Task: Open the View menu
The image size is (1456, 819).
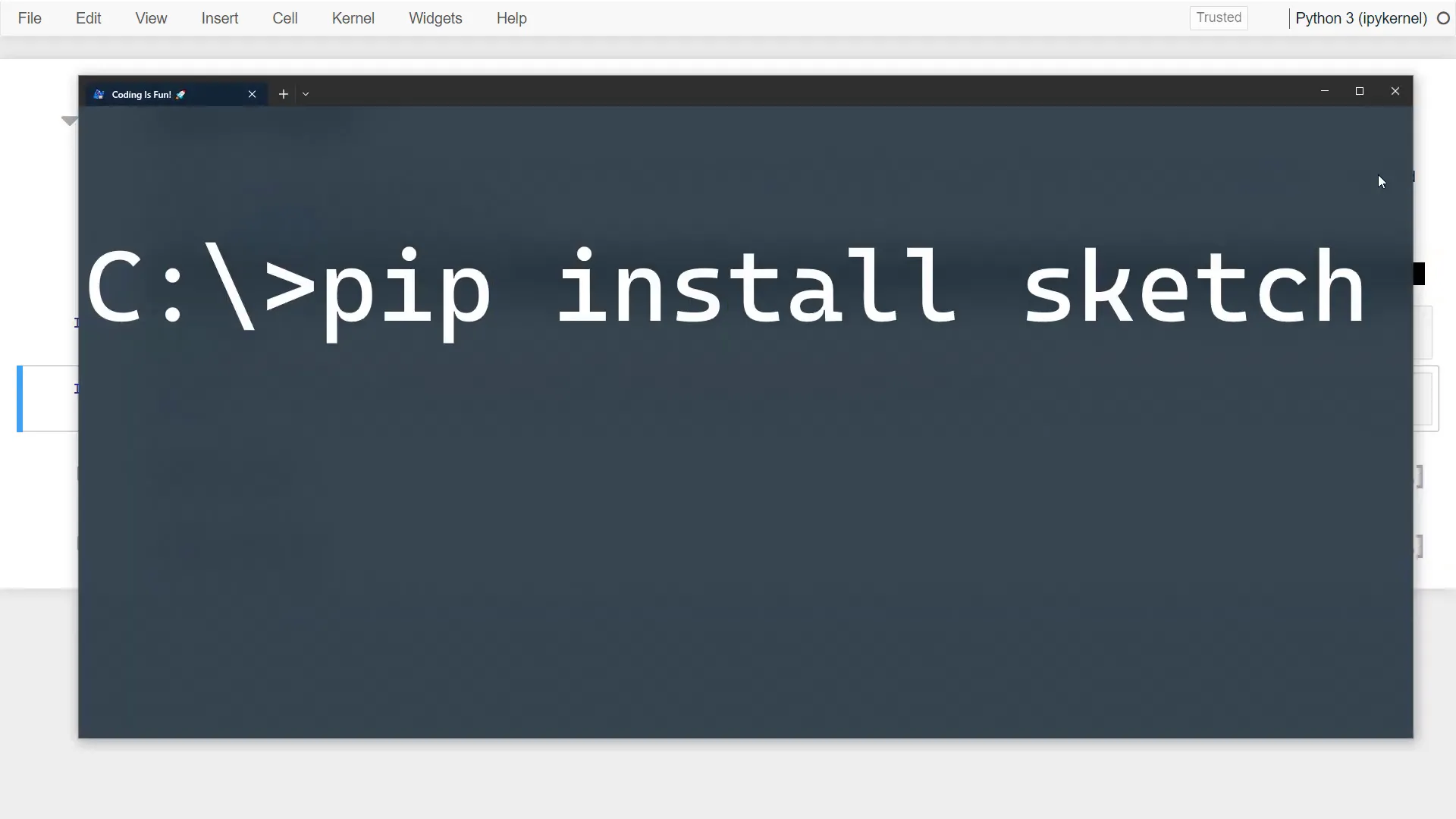Action: (x=151, y=18)
